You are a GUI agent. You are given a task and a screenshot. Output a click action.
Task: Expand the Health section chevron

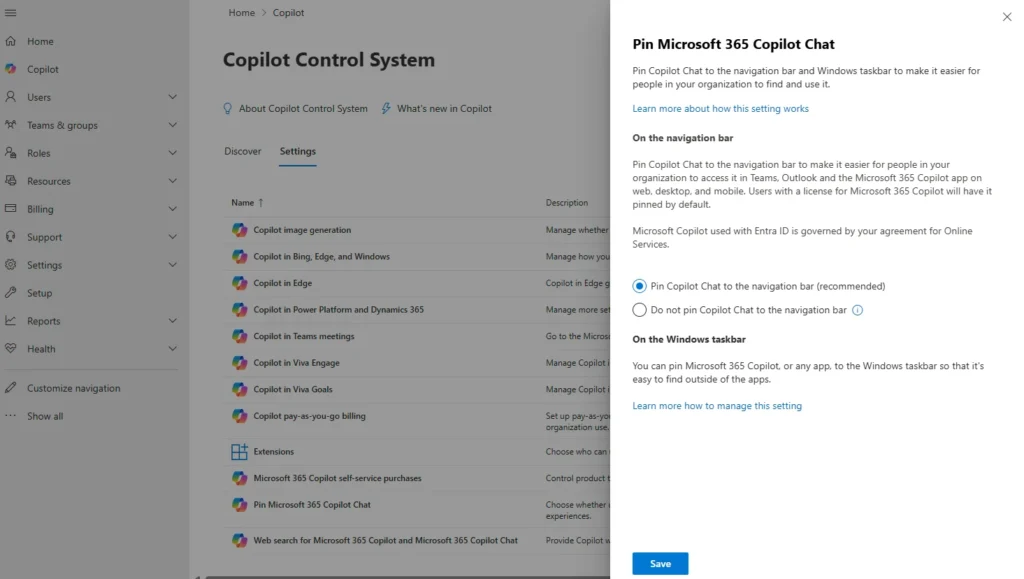(x=172, y=349)
